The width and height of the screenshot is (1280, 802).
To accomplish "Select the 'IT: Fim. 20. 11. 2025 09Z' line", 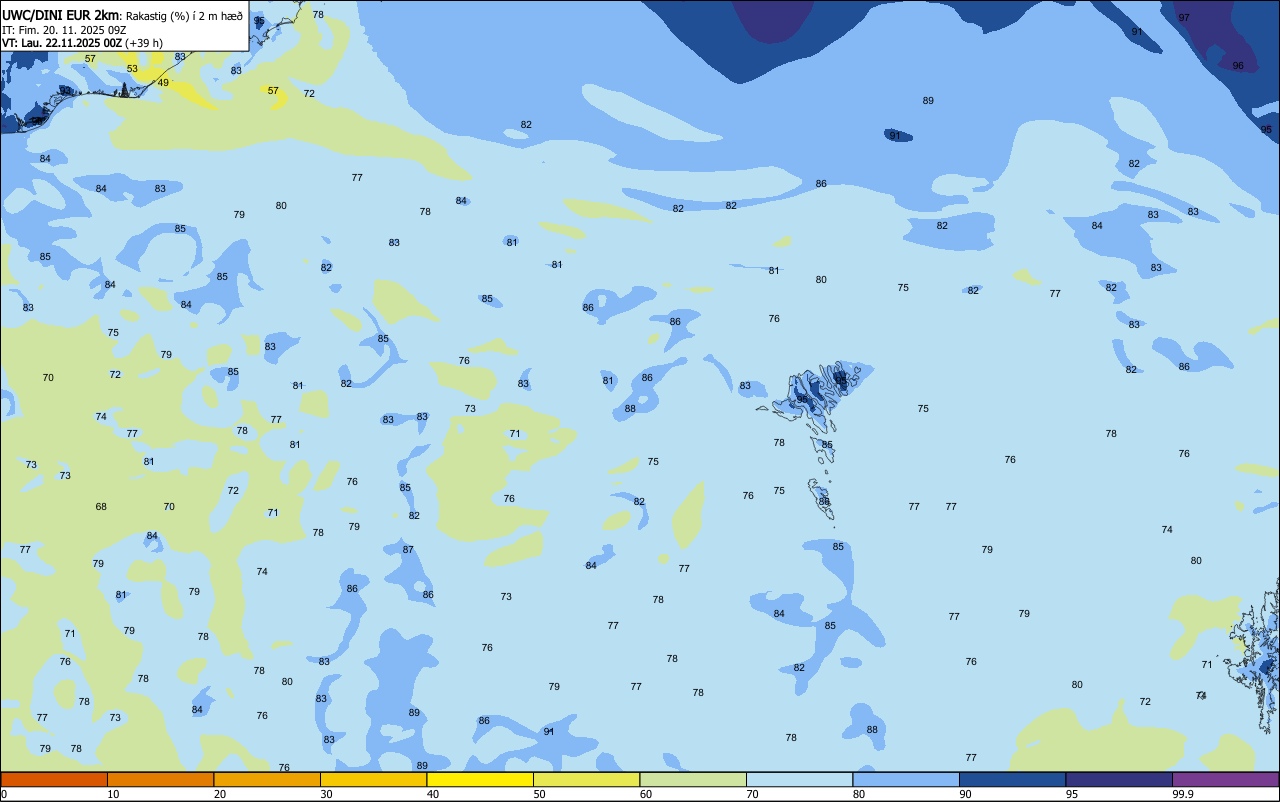I will click(x=65, y=30).
